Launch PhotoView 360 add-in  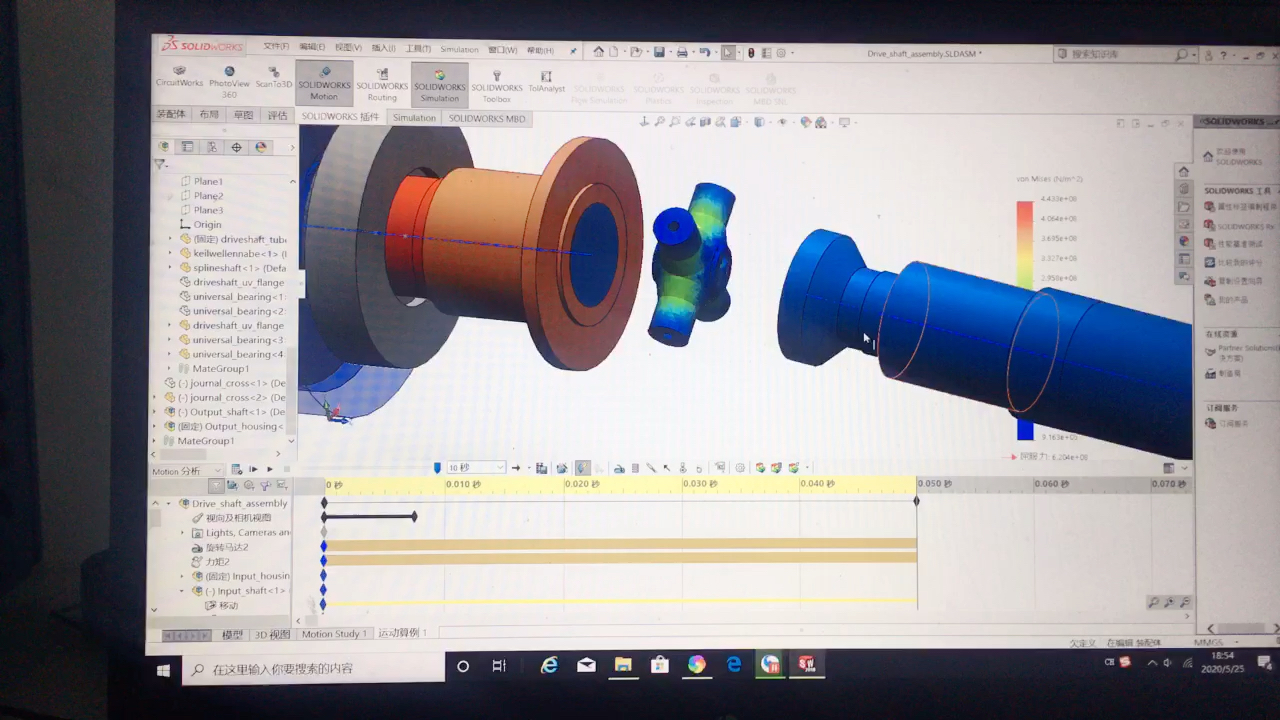tap(229, 81)
